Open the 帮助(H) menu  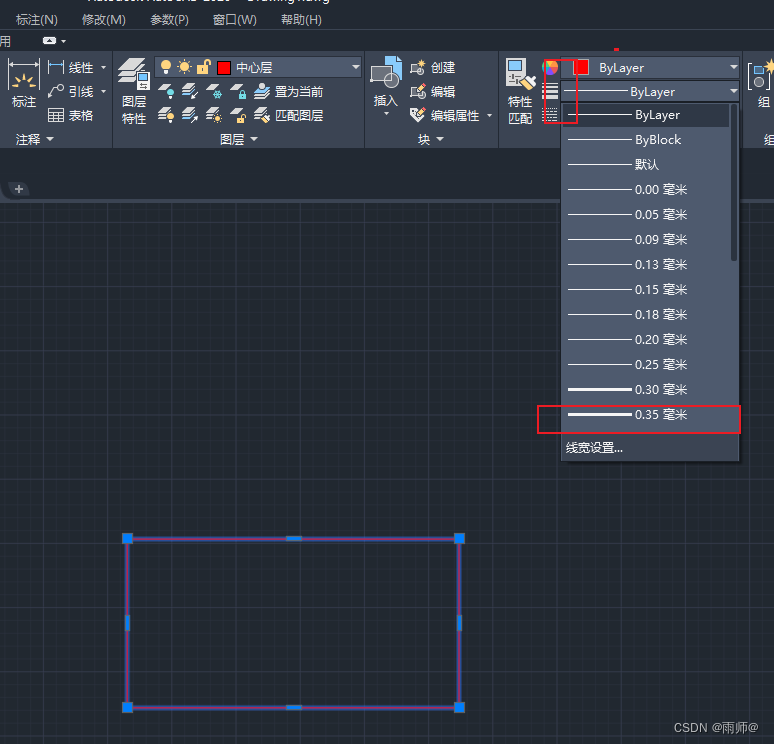pos(301,20)
